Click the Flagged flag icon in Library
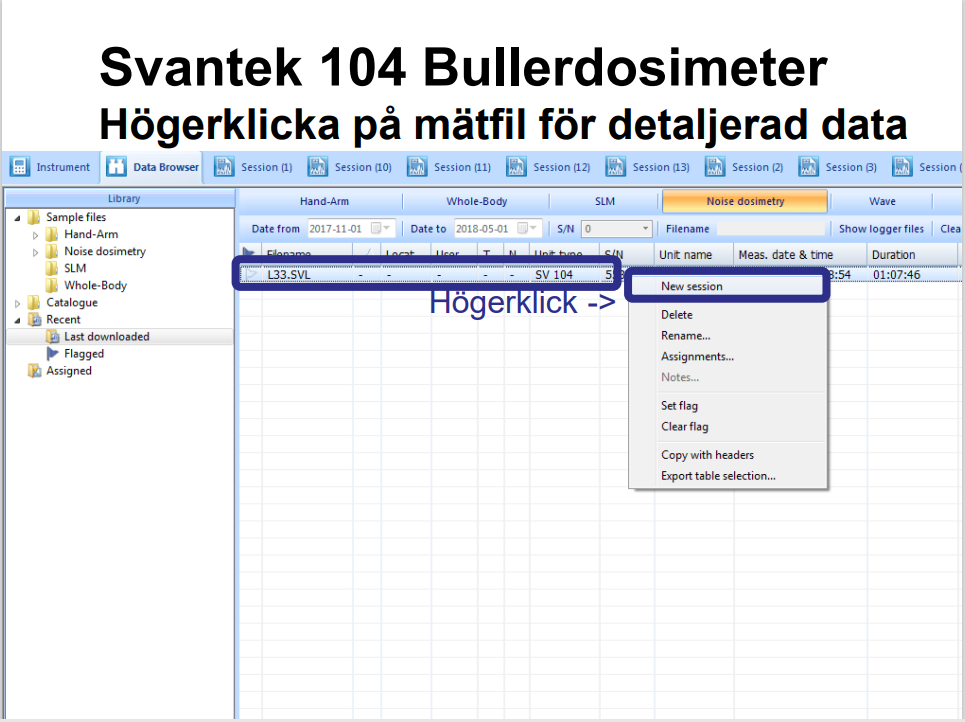 [x=53, y=354]
